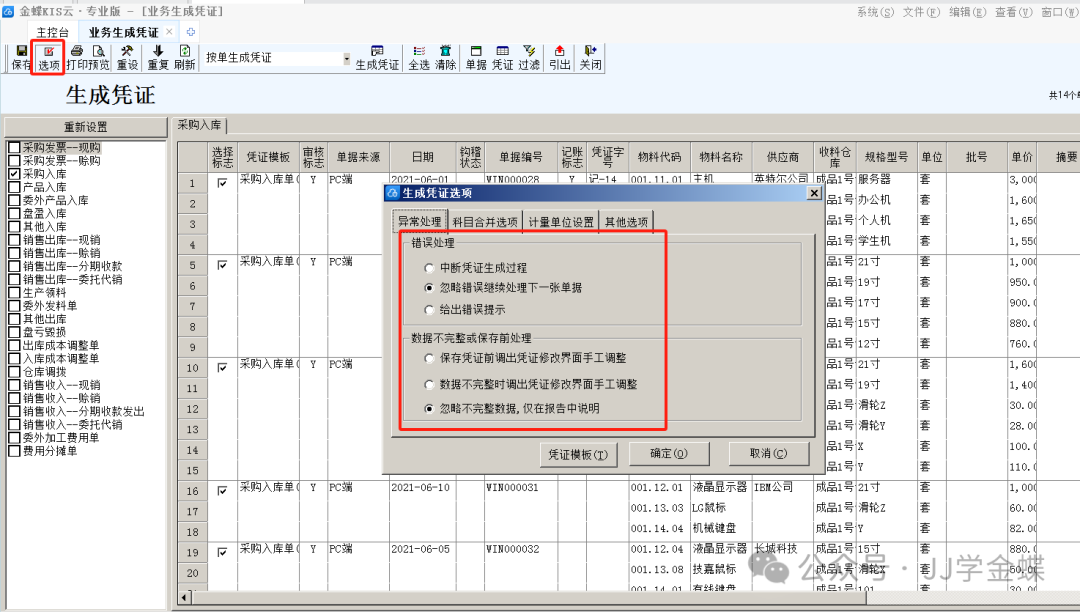This screenshot has width=1080, height=612.
Task: Click the 凭证模板 button in the dialog
Action: click(x=578, y=454)
